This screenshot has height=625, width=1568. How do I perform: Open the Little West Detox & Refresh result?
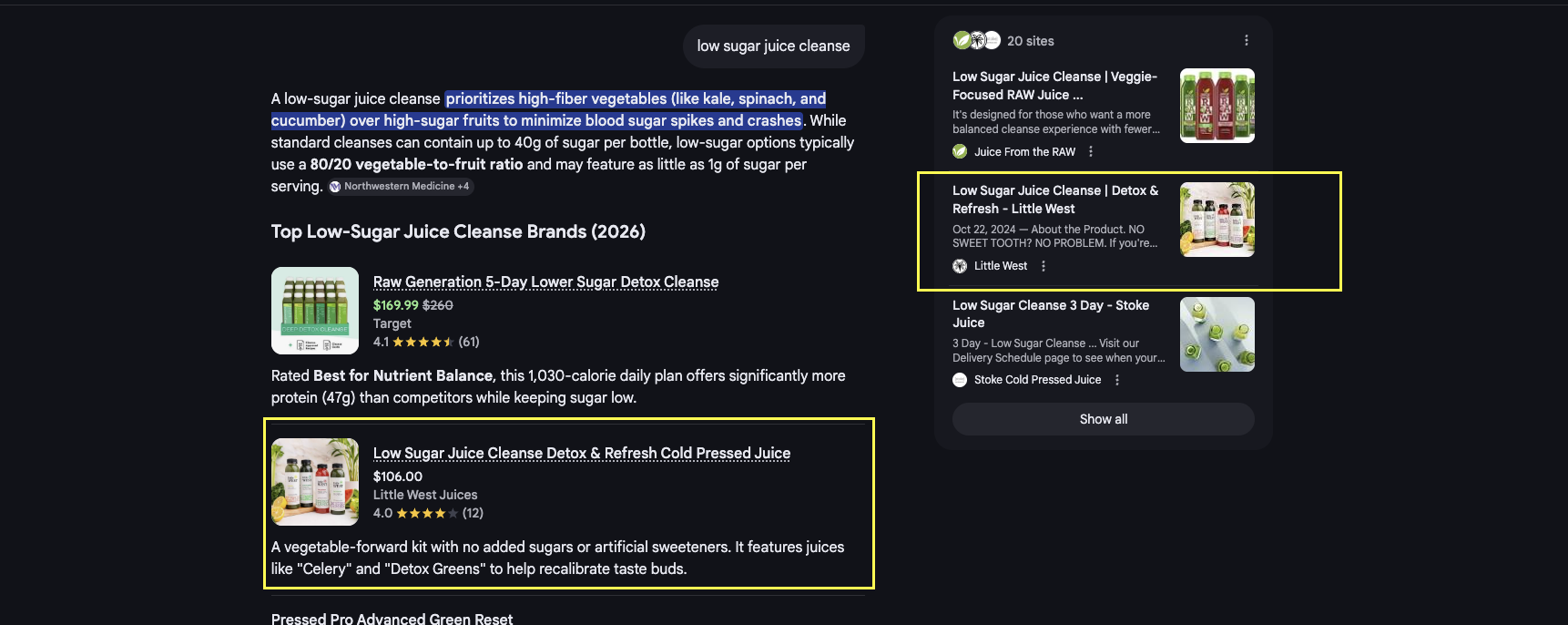[x=1054, y=200]
